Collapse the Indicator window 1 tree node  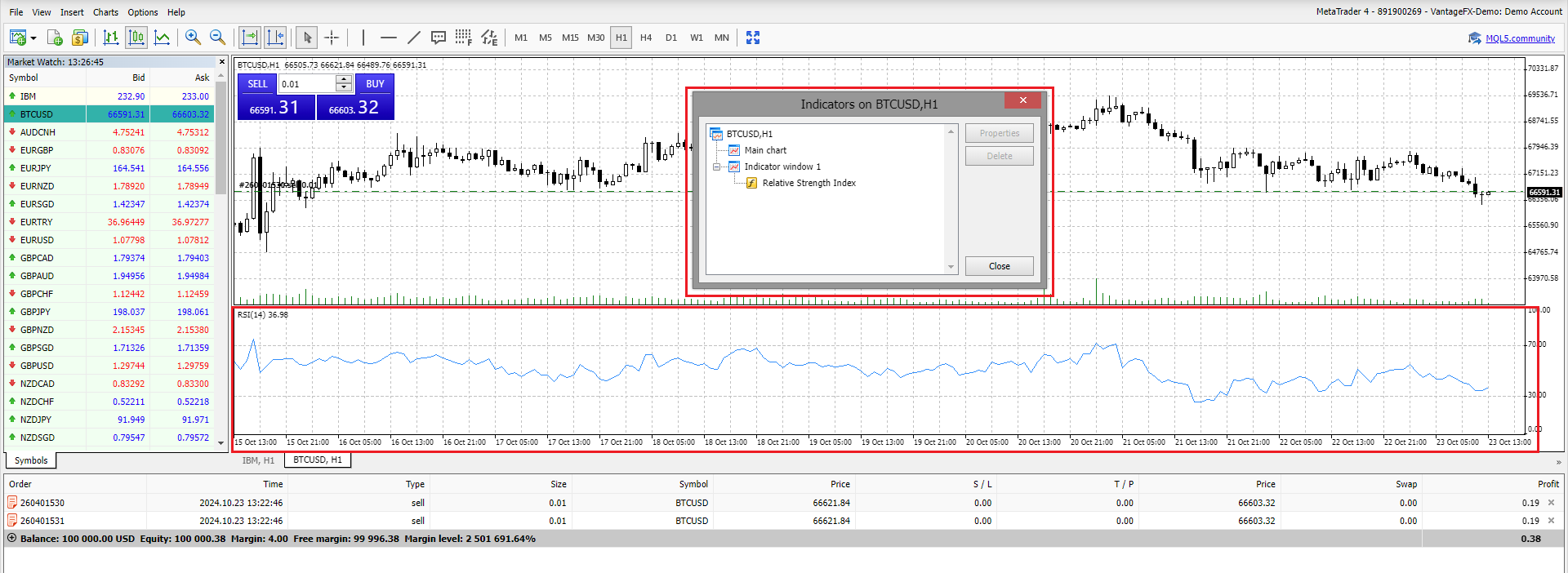point(717,167)
